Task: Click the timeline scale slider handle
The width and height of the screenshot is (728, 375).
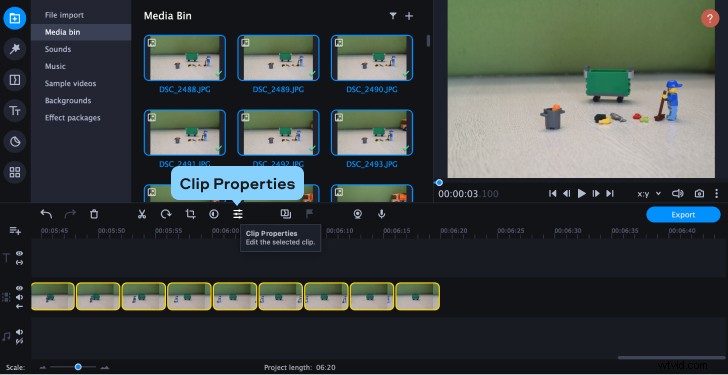Action: [78, 367]
